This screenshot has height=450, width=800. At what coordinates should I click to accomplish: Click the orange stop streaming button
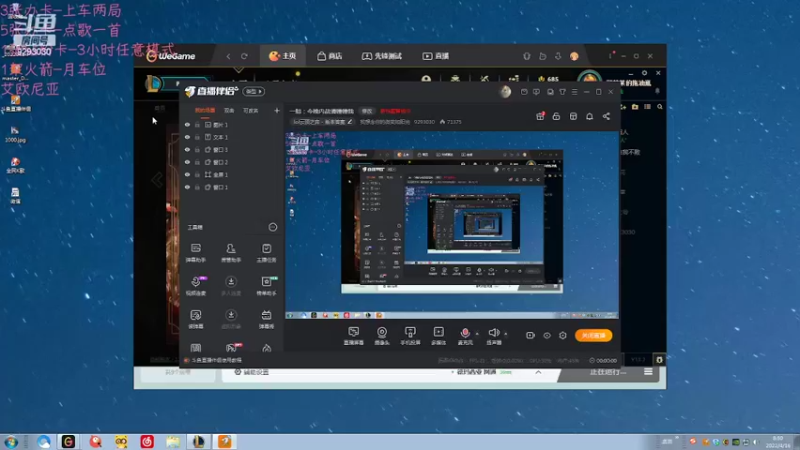pyautogui.click(x=593, y=335)
